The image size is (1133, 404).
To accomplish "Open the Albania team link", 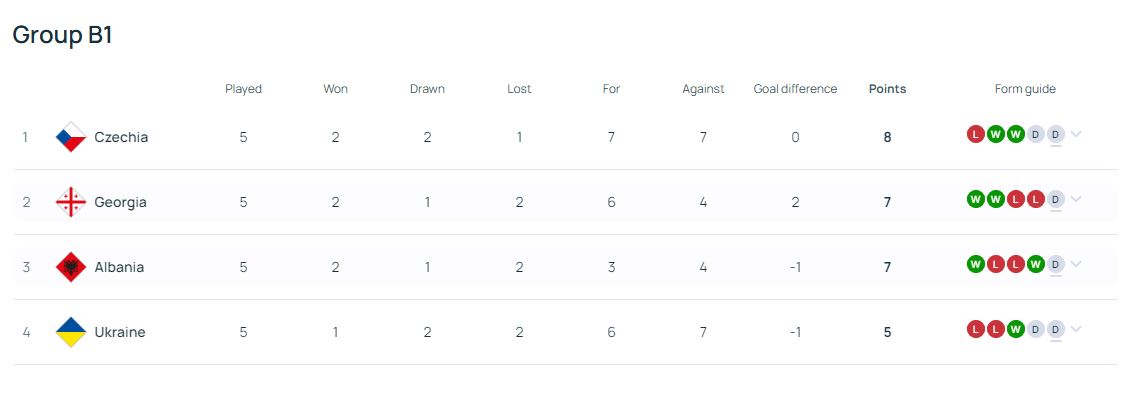I will point(119,267).
